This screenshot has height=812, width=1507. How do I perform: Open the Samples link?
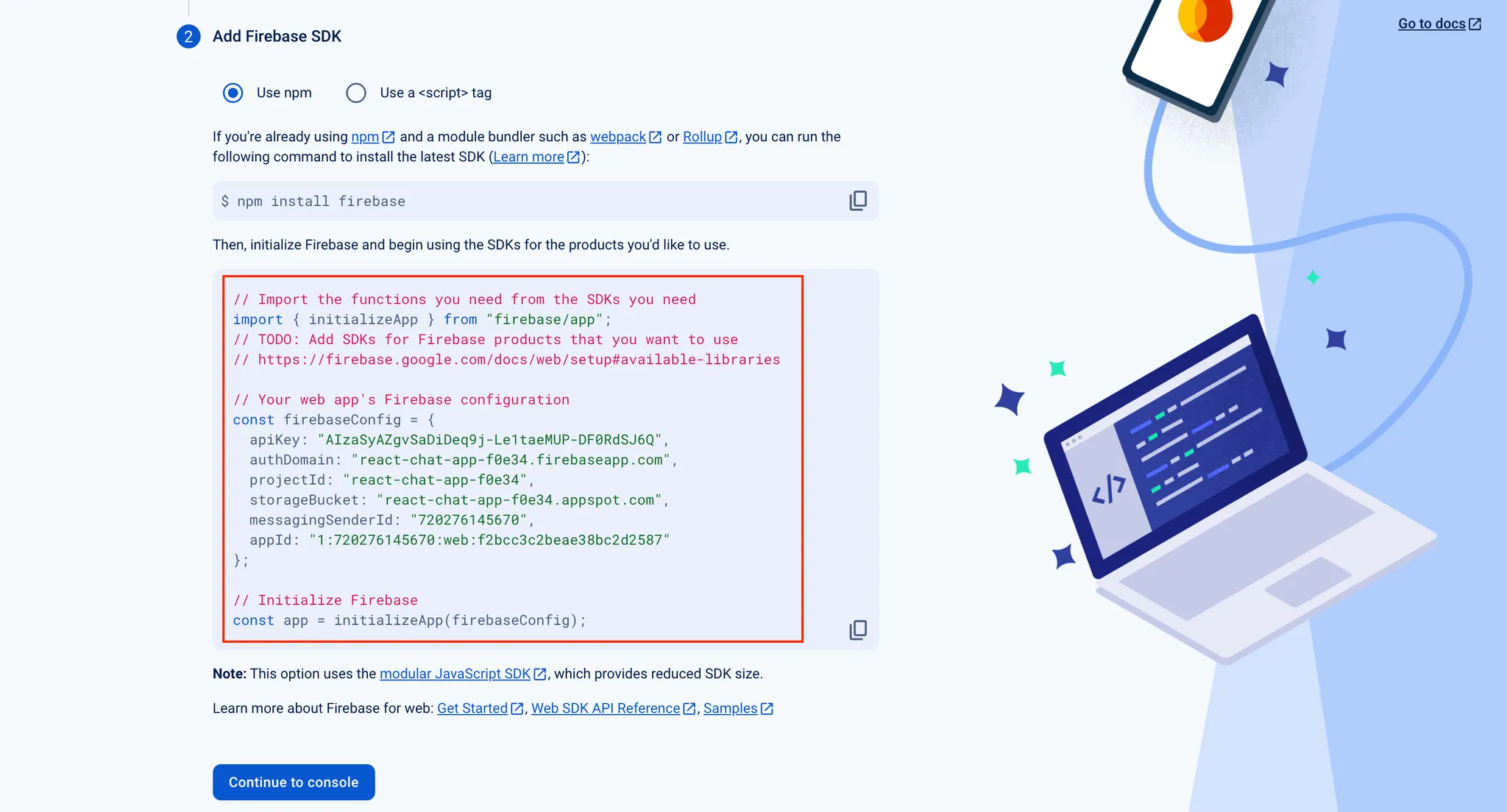point(730,708)
